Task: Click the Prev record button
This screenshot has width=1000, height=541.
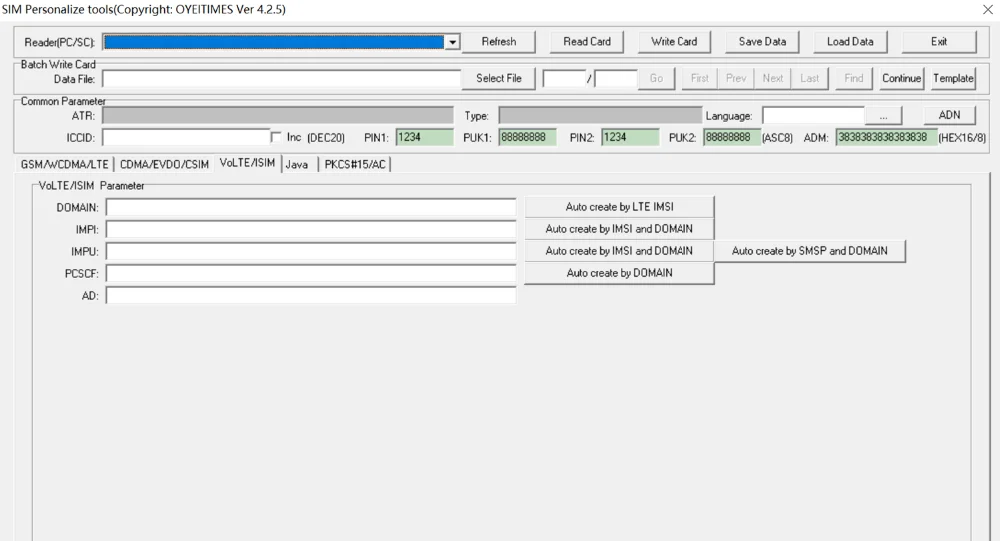Action: coord(736,78)
